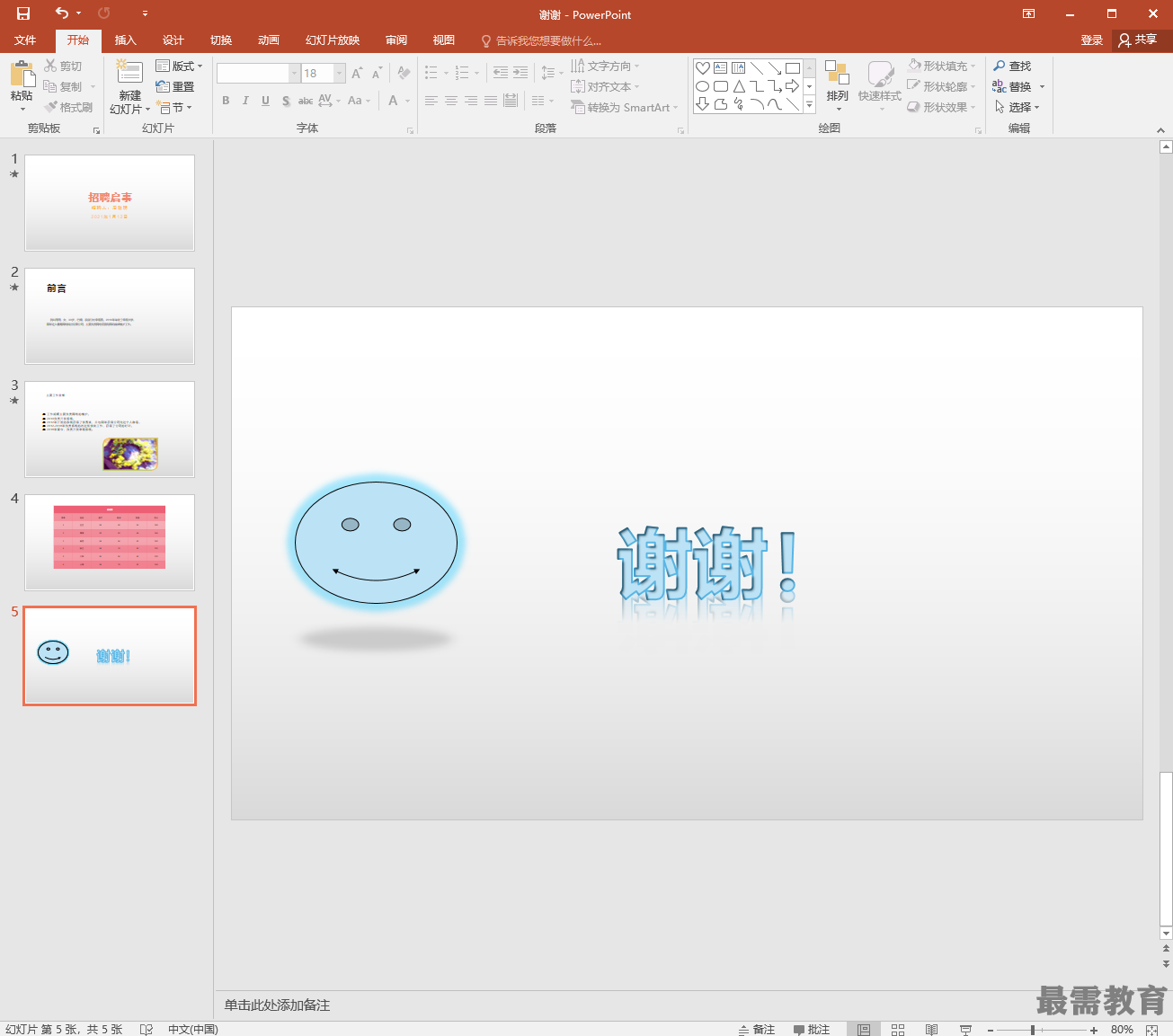Image resolution: width=1173 pixels, height=1036 pixels.
Task: Click the spell check icon in status bar
Action: point(146,1030)
